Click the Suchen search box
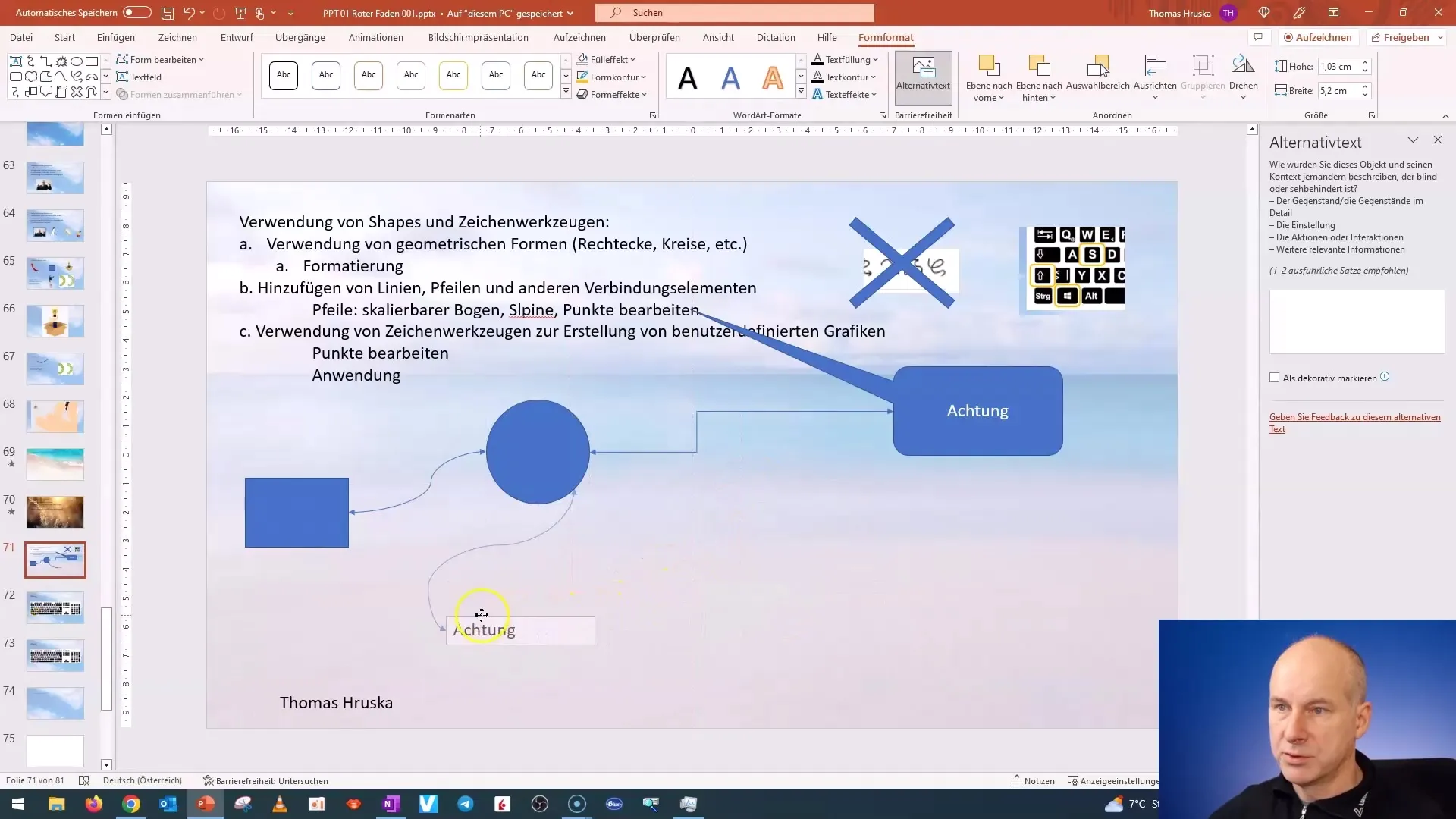The image size is (1456, 819). (734, 13)
